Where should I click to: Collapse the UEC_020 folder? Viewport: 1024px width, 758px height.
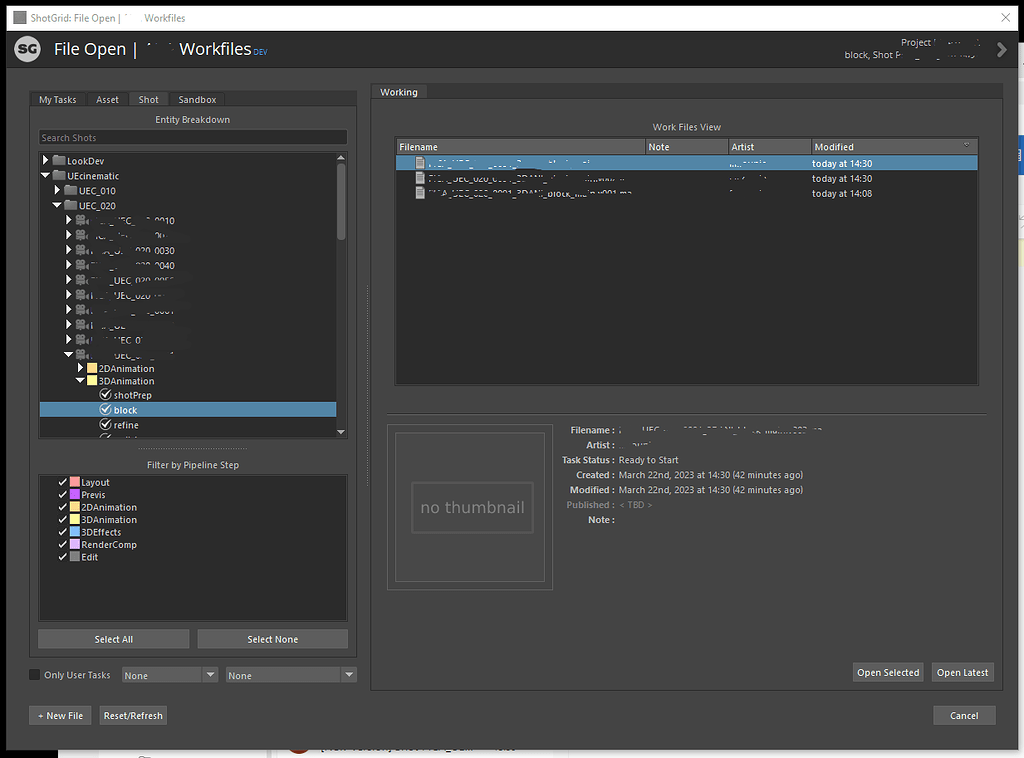(x=57, y=205)
